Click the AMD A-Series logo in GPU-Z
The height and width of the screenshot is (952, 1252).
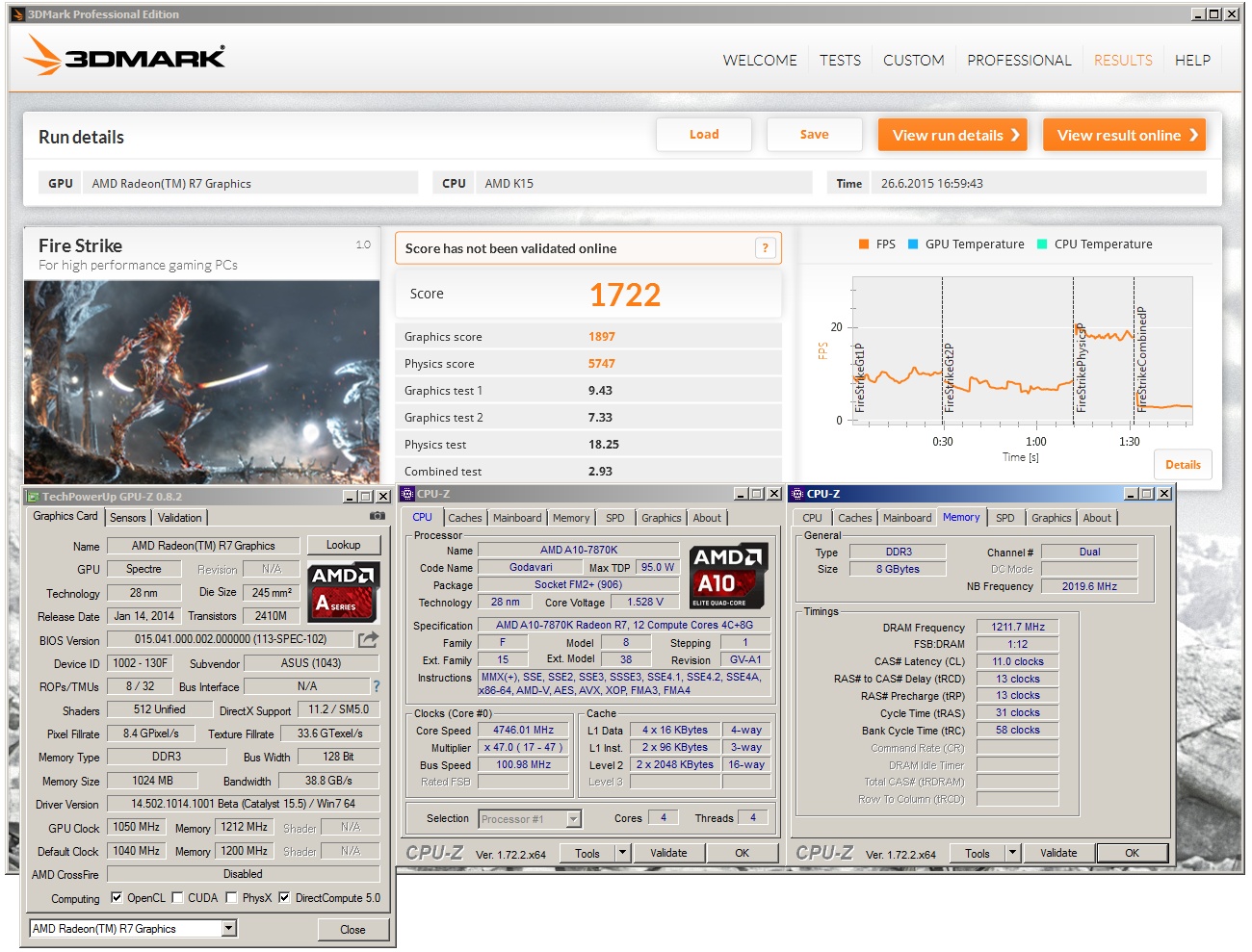344,592
